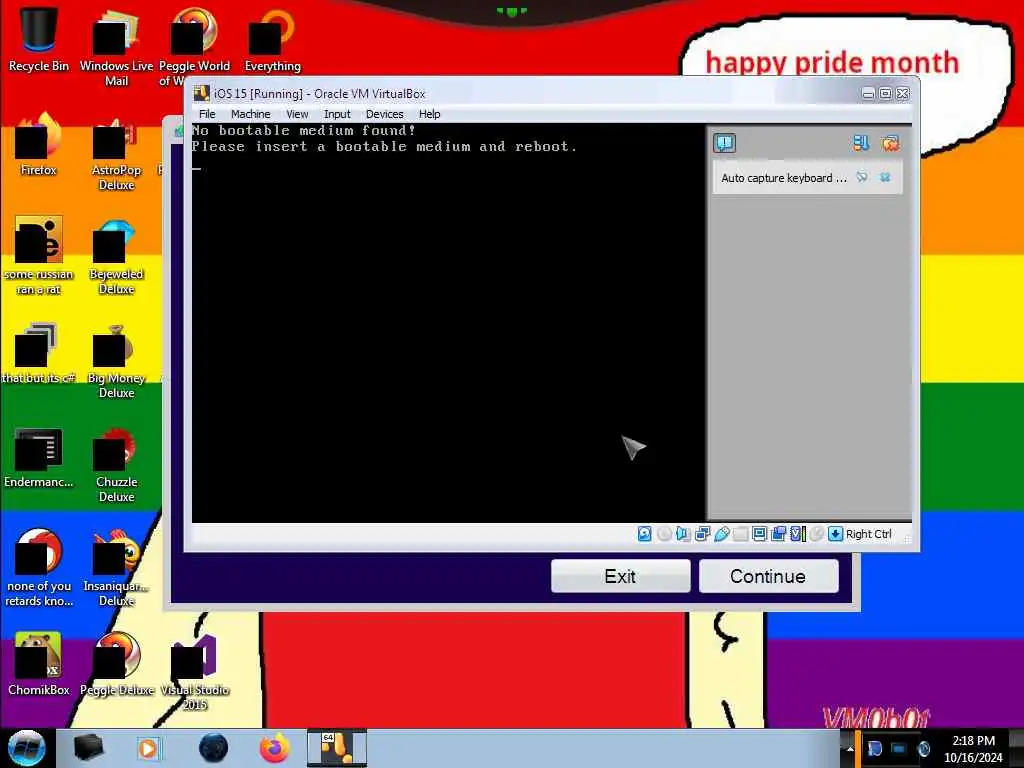Select the Insaniquarium Deluxe desktop icon
Image resolution: width=1024 pixels, height=768 pixels.
click(116, 568)
